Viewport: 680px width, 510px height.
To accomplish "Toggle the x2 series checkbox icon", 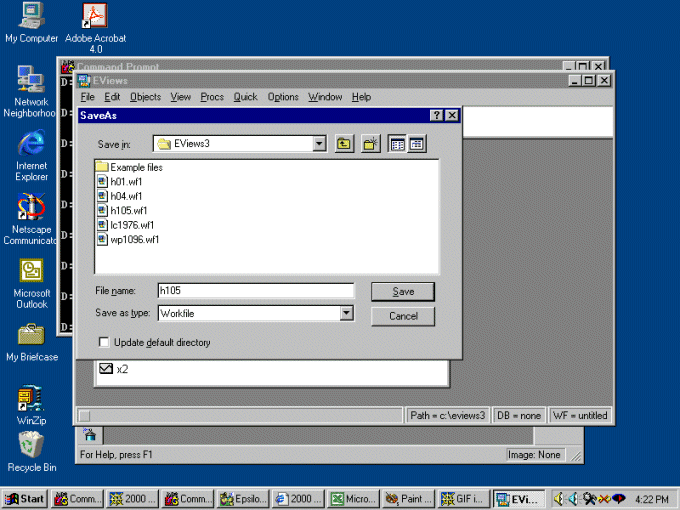I will [106, 369].
